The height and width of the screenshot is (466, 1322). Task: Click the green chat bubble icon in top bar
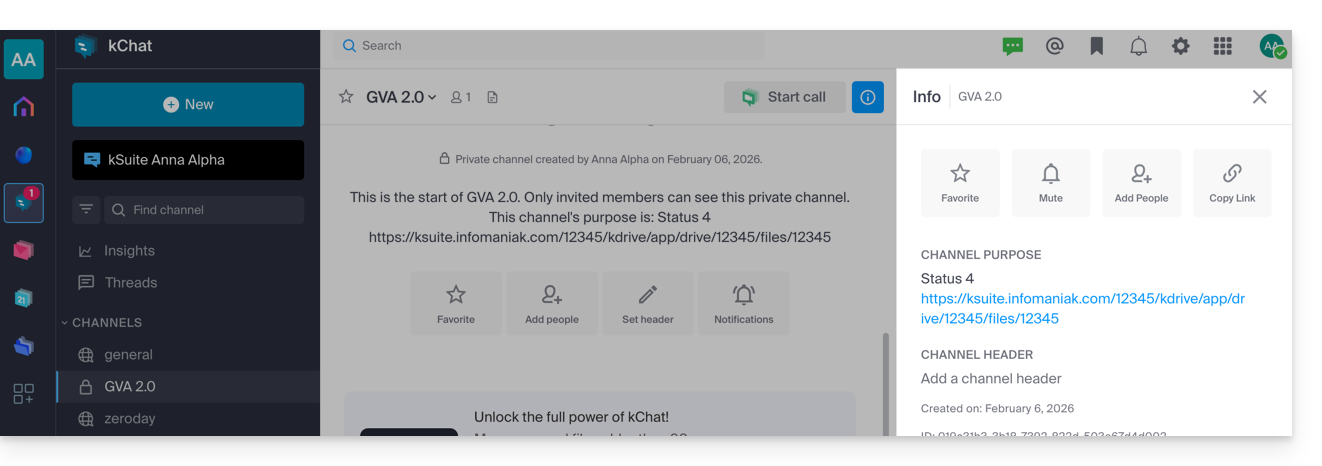(1013, 46)
